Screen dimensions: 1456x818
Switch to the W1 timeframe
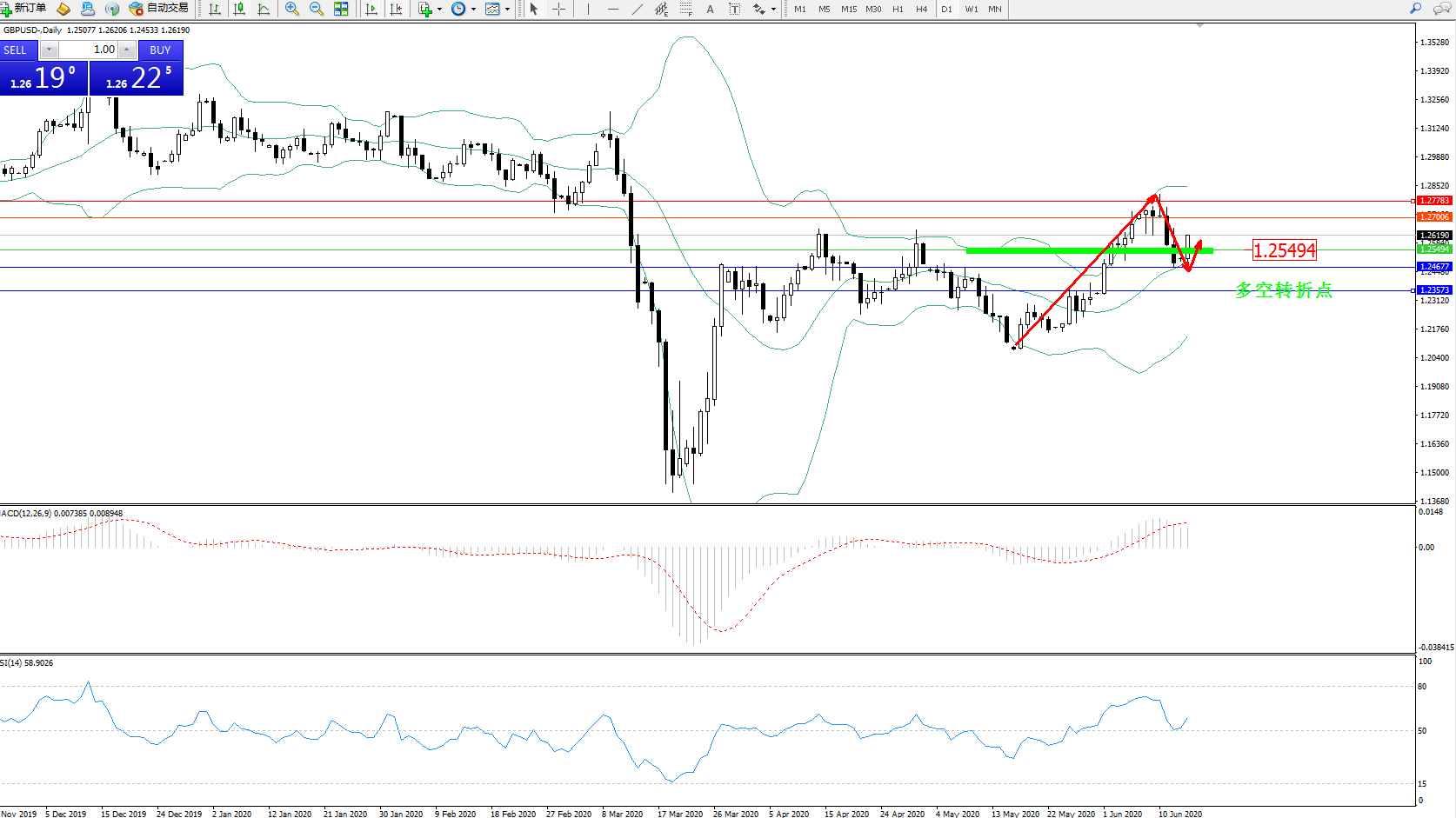point(971,9)
